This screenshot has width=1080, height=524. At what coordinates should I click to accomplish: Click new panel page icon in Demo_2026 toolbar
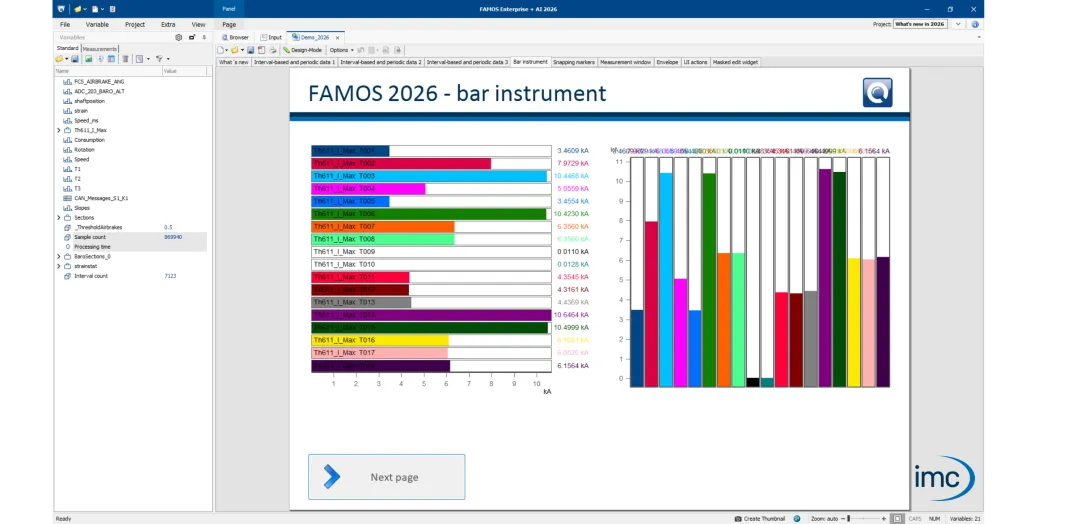point(221,50)
